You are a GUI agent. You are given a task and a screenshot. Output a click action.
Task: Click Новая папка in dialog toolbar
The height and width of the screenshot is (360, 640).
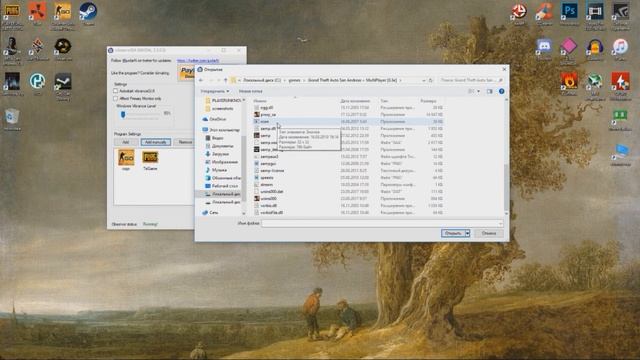point(250,91)
